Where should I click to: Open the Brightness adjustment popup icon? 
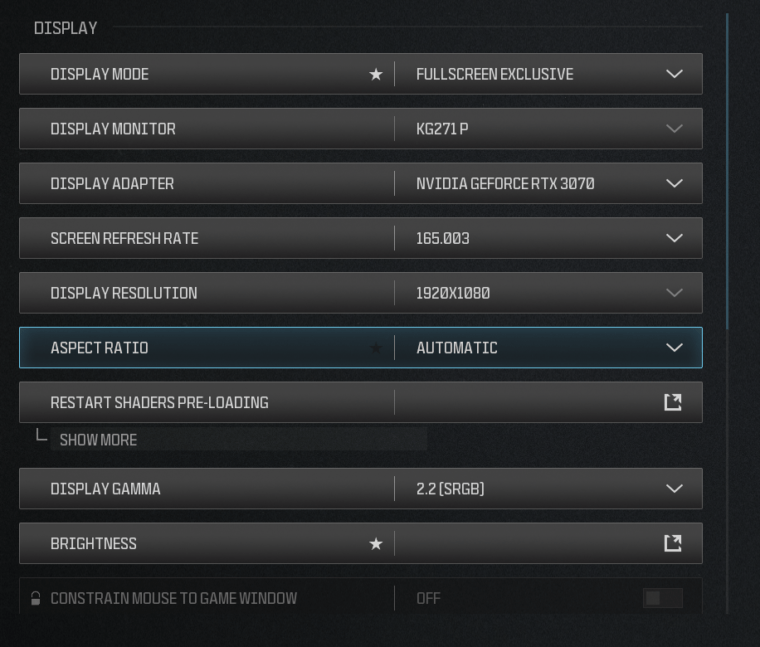pyautogui.click(x=673, y=543)
